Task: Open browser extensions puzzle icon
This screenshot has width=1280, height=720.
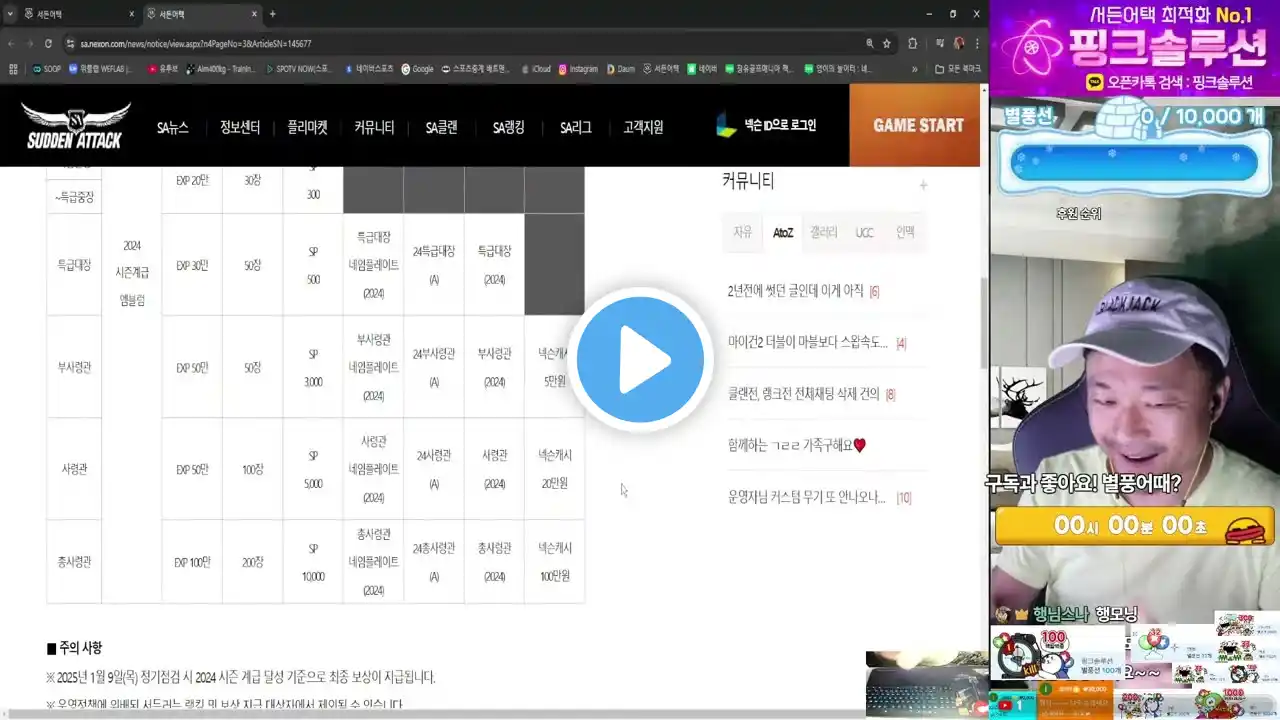Action: coord(912,44)
